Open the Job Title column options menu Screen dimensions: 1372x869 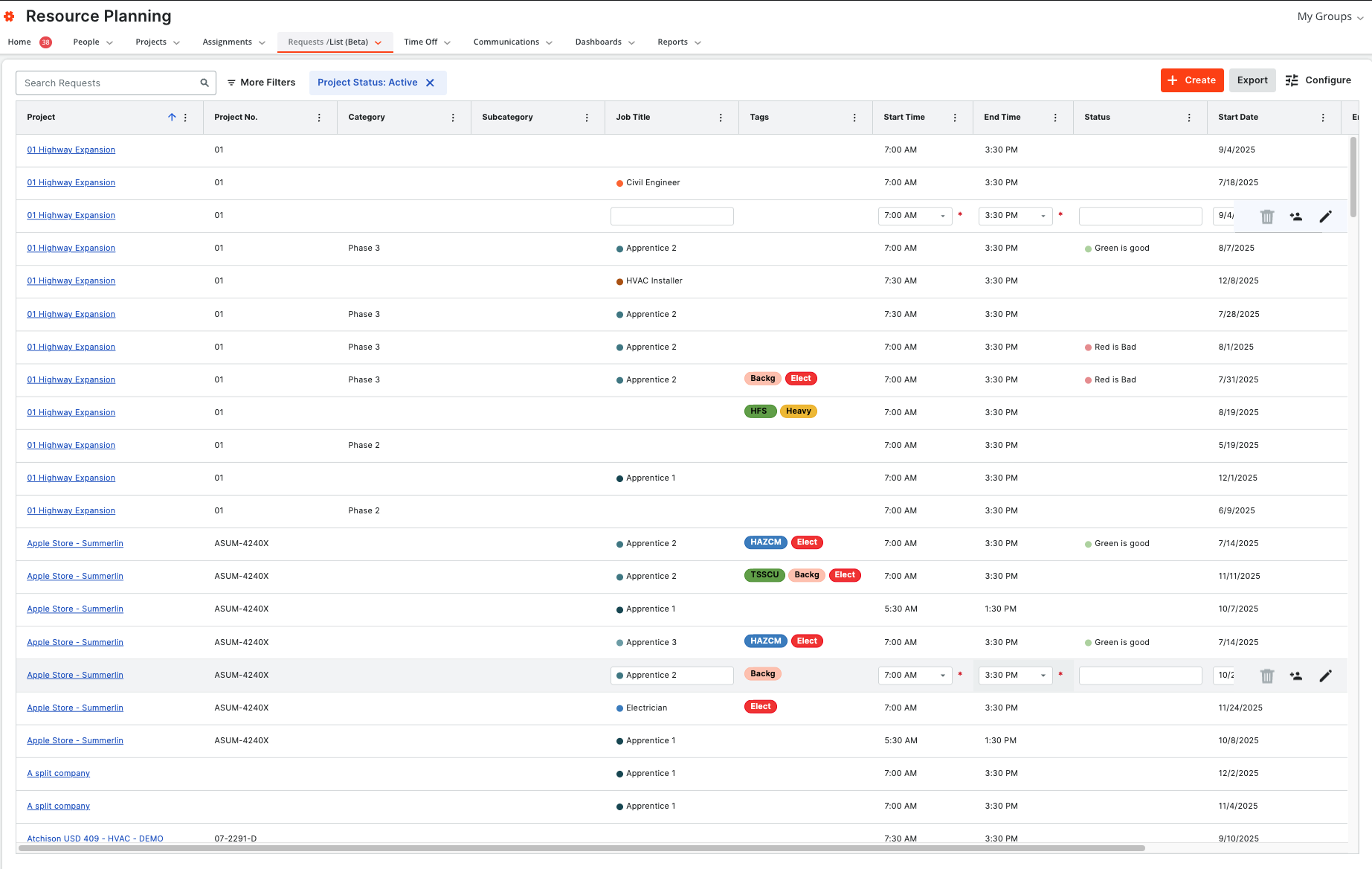tap(721, 118)
